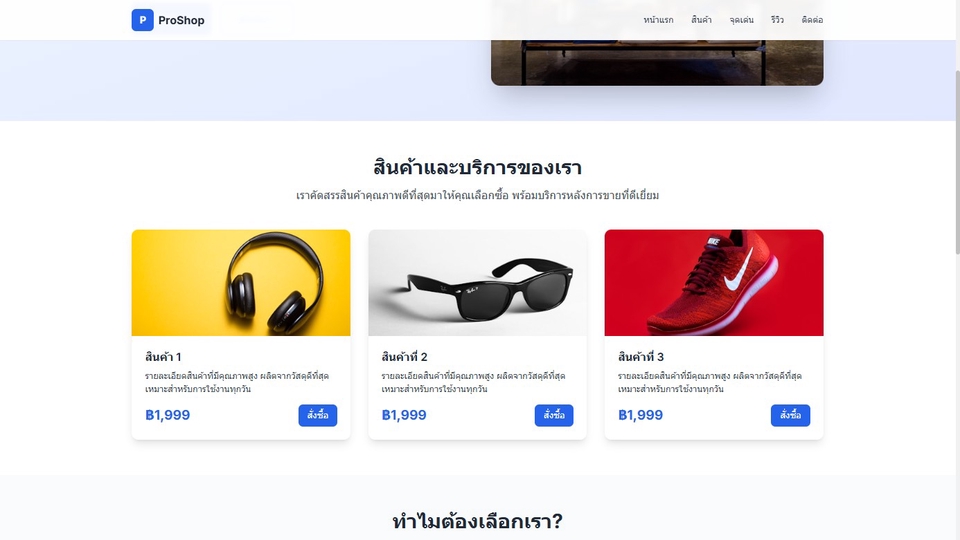
Task: Click the red Nike shoe image
Action: (x=714, y=283)
